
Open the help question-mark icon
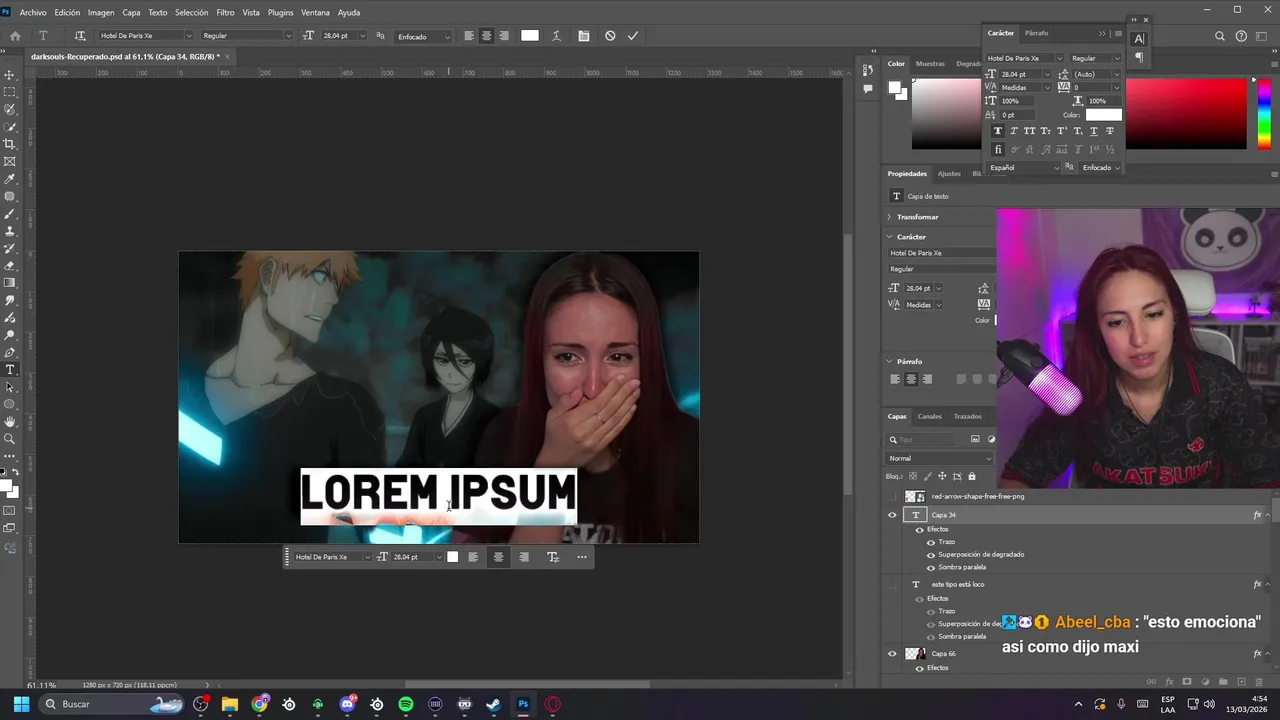(1241, 36)
